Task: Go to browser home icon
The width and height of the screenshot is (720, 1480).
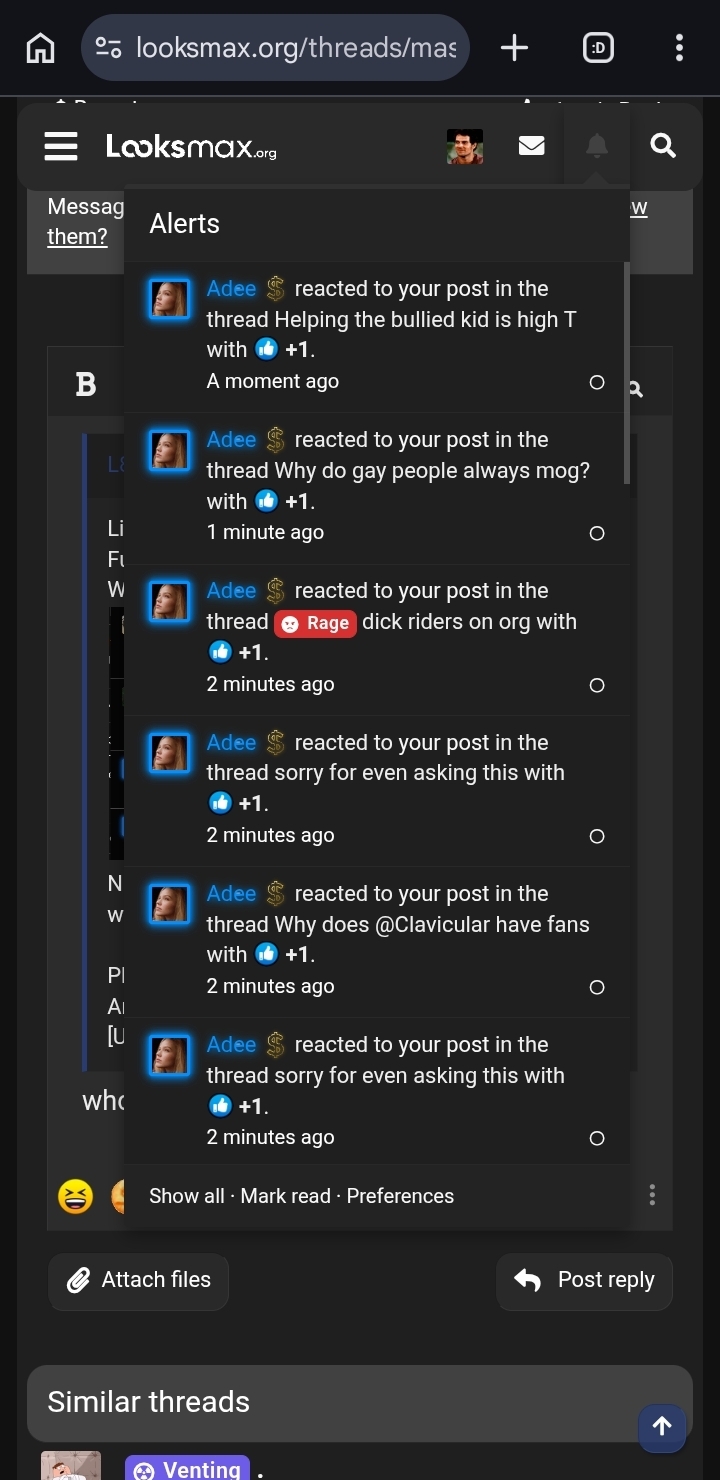Action: click(x=40, y=47)
